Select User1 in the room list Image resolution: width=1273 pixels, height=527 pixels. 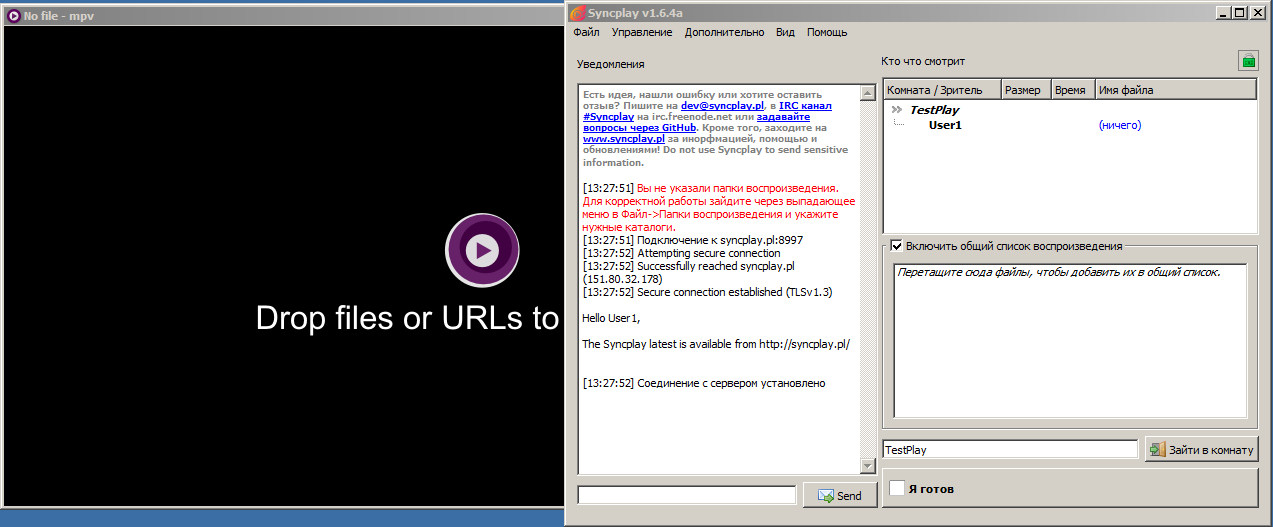tap(945, 125)
